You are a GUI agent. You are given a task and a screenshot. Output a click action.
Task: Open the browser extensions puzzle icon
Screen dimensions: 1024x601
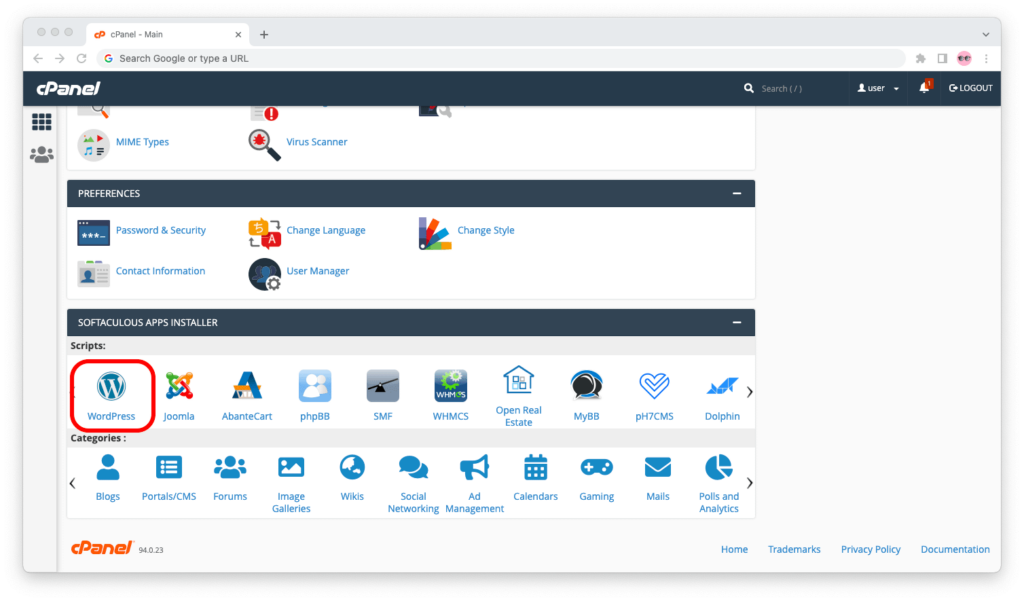tap(921, 58)
